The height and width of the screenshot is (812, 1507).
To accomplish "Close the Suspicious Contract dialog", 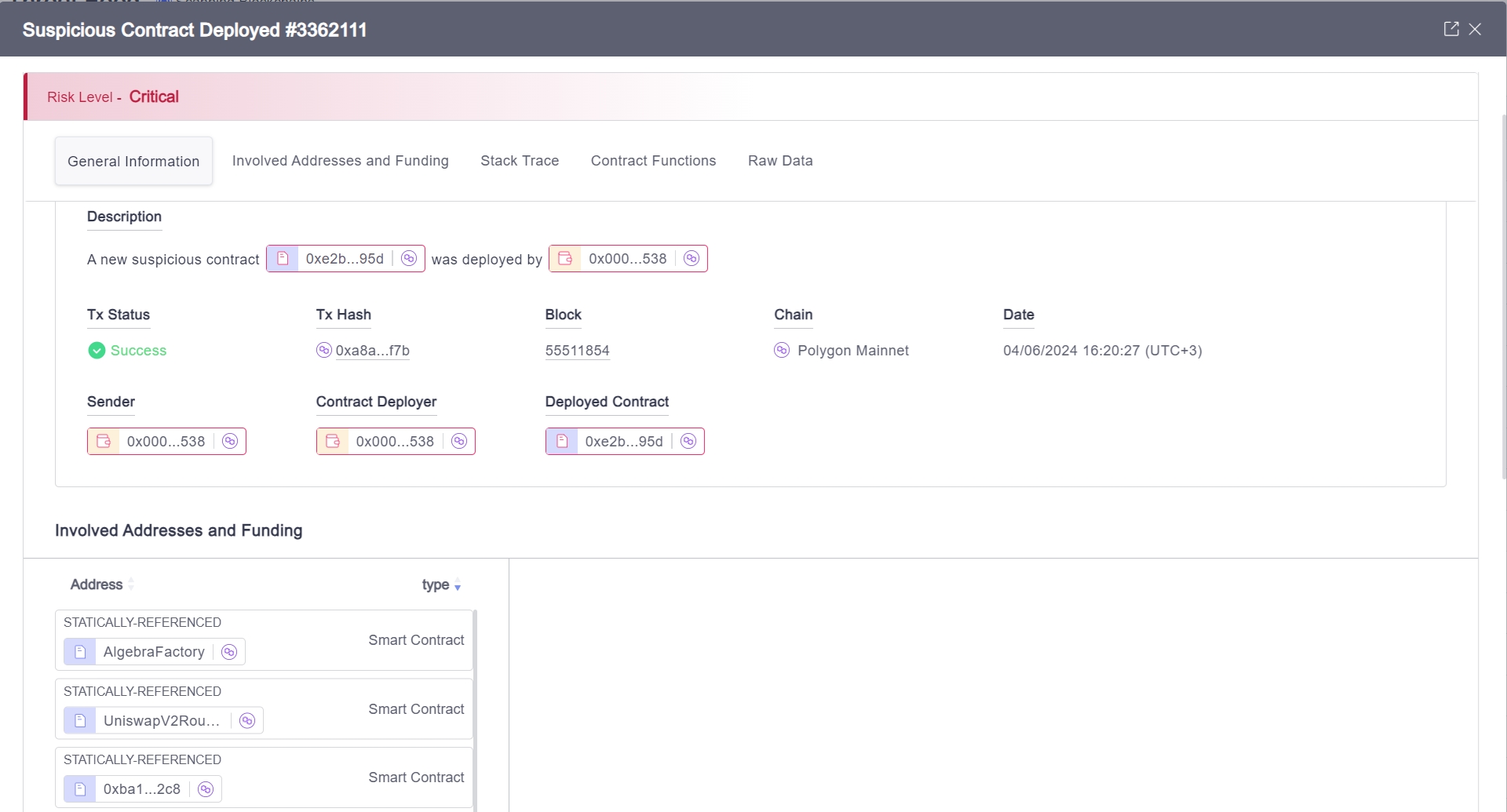I will [x=1475, y=29].
